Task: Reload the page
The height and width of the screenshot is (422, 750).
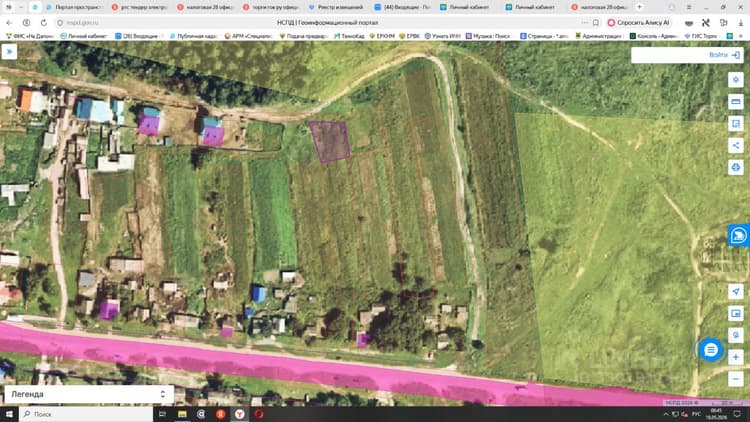Action: 44,22
